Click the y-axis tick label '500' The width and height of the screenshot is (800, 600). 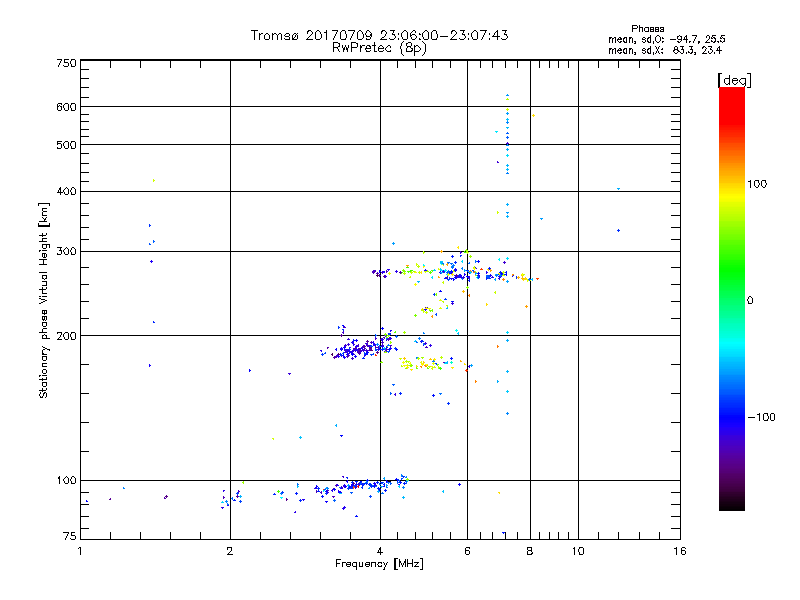[x=66, y=145]
